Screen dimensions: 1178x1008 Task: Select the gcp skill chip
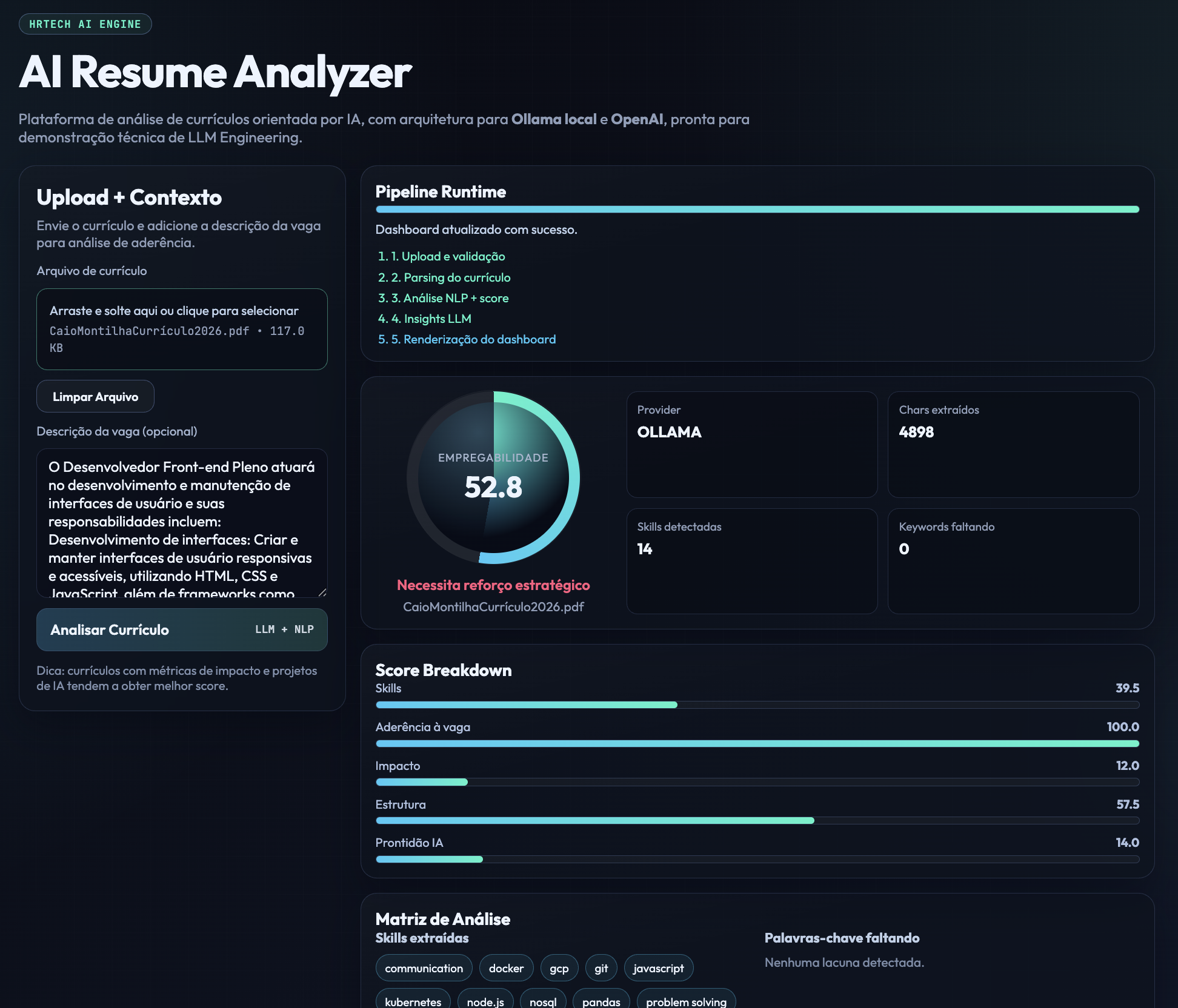coord(559,967)
